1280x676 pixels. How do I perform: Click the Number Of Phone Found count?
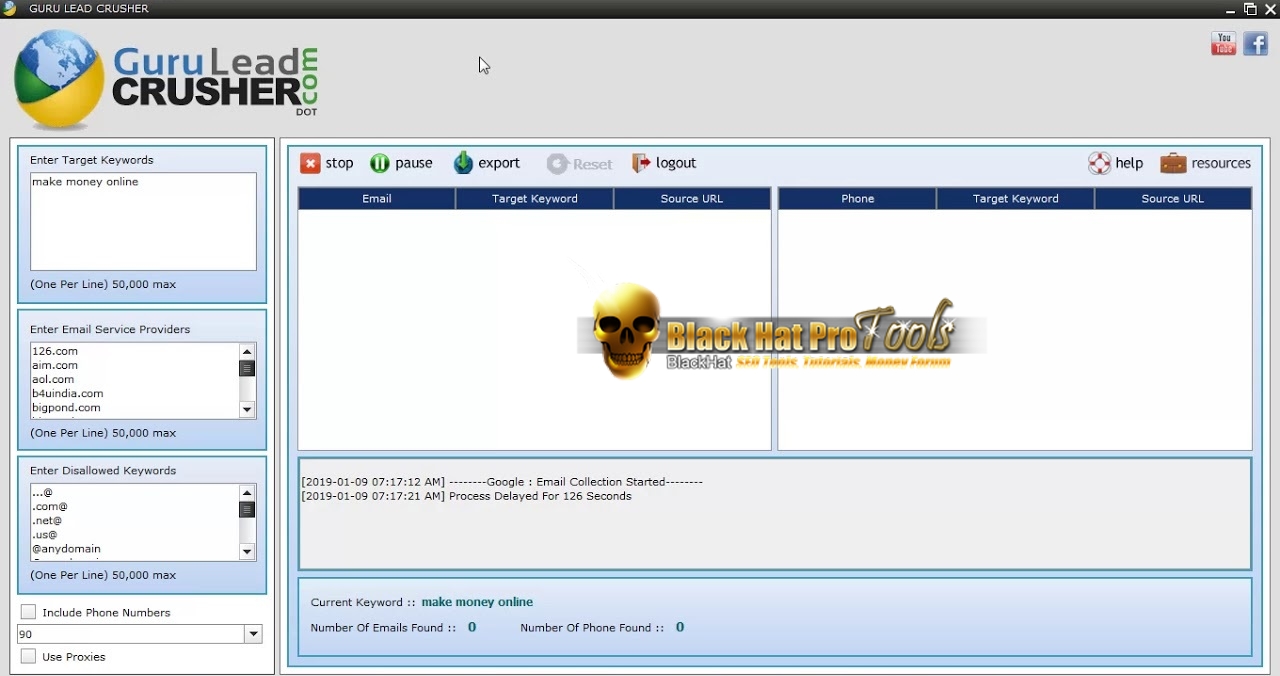pyautogui.click(x=680, y=627)
